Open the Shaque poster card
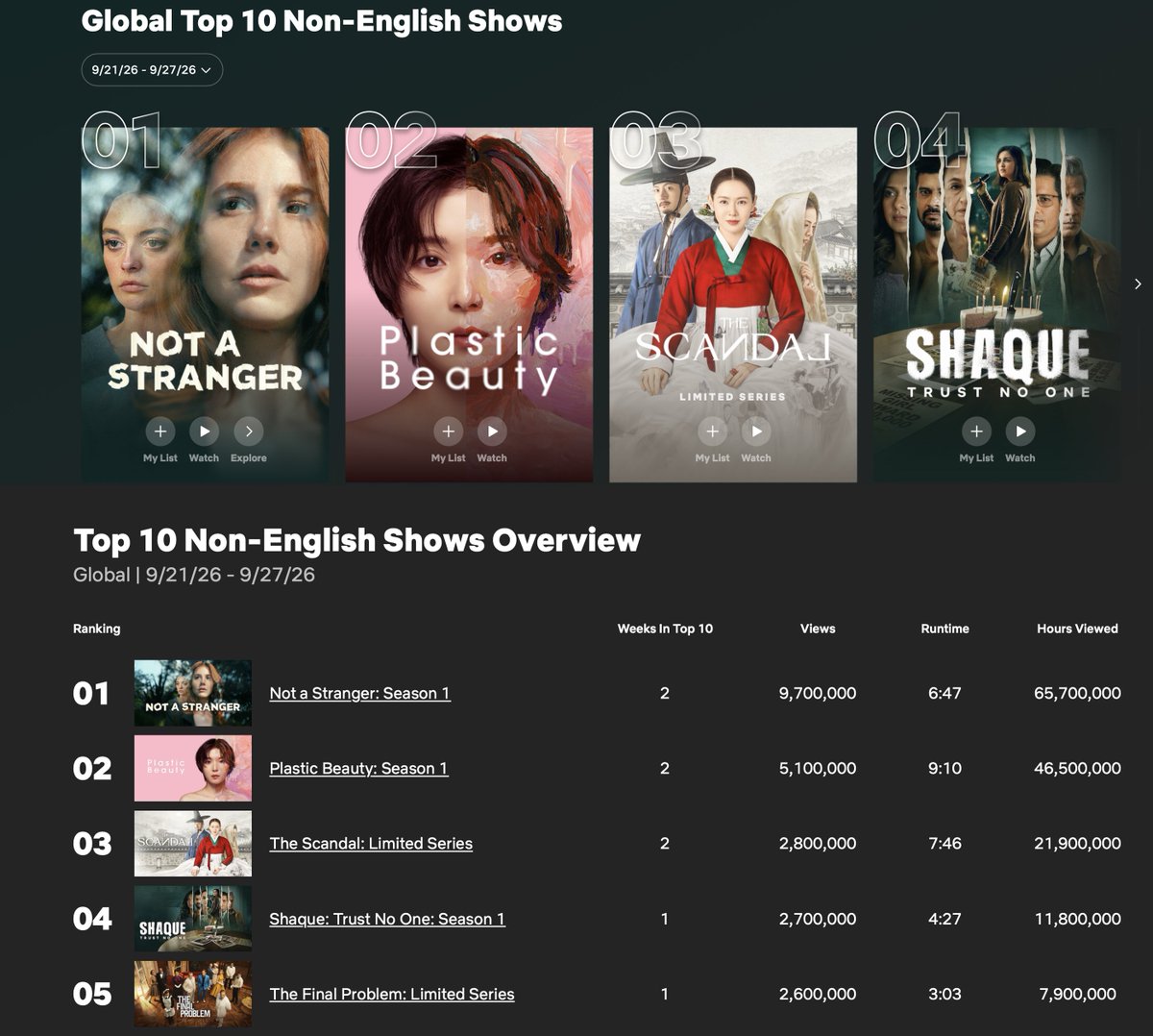 point(997,305)
